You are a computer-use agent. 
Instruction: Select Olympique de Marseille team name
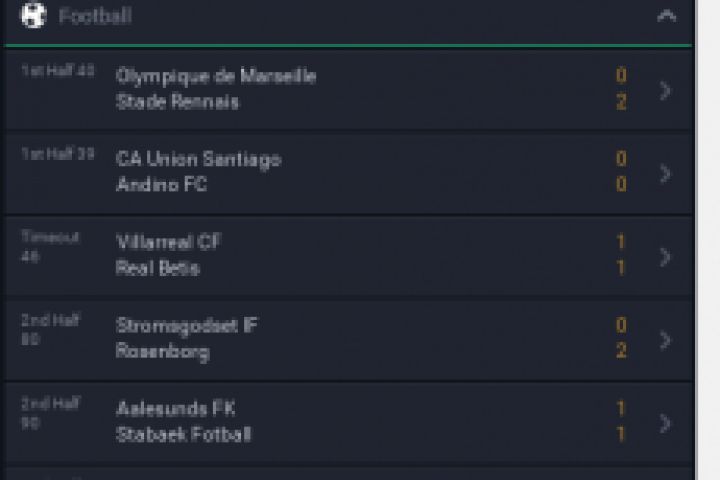click(216, 76)
